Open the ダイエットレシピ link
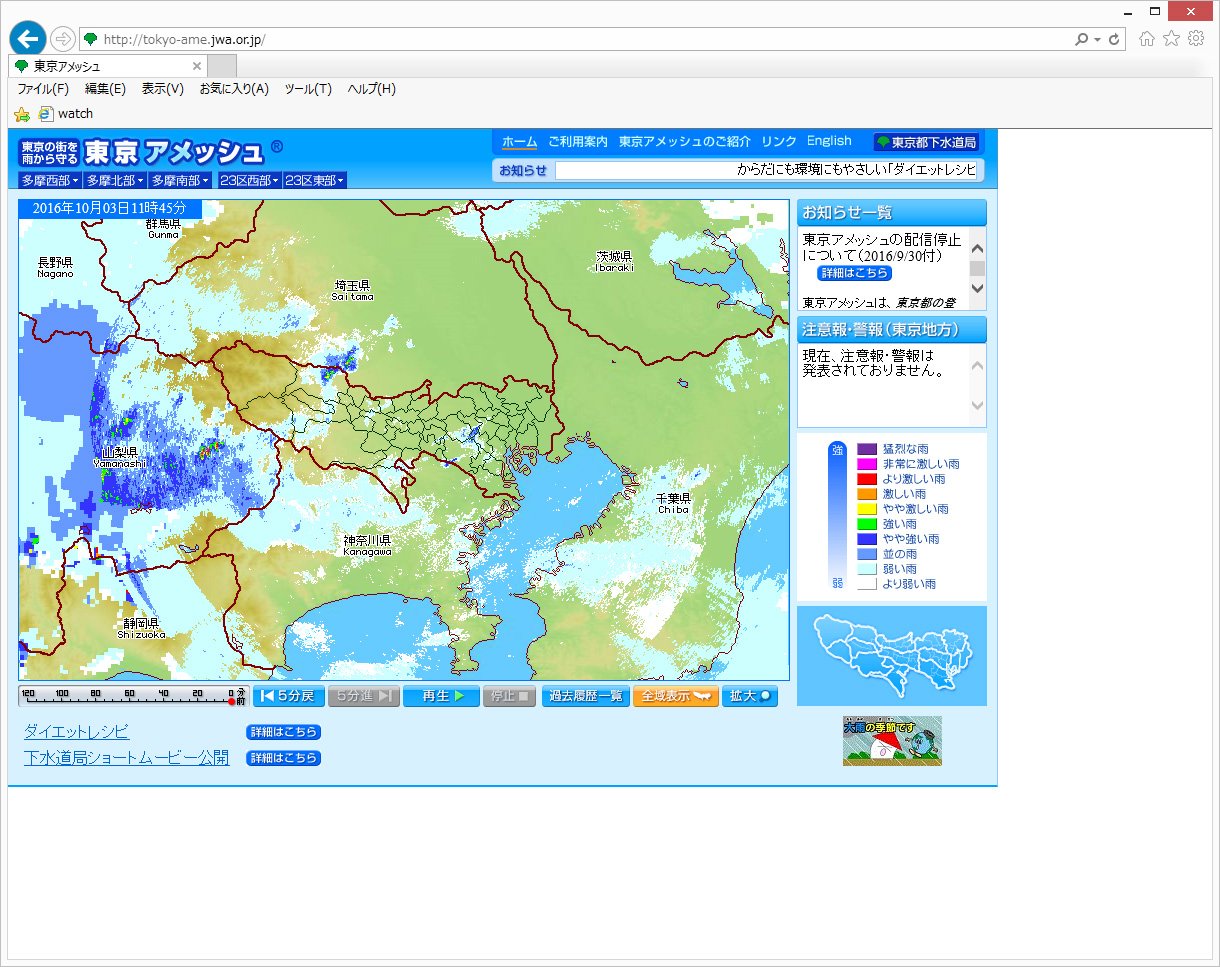This screenshot has height=967, width=1220. [x=77, y=732]
